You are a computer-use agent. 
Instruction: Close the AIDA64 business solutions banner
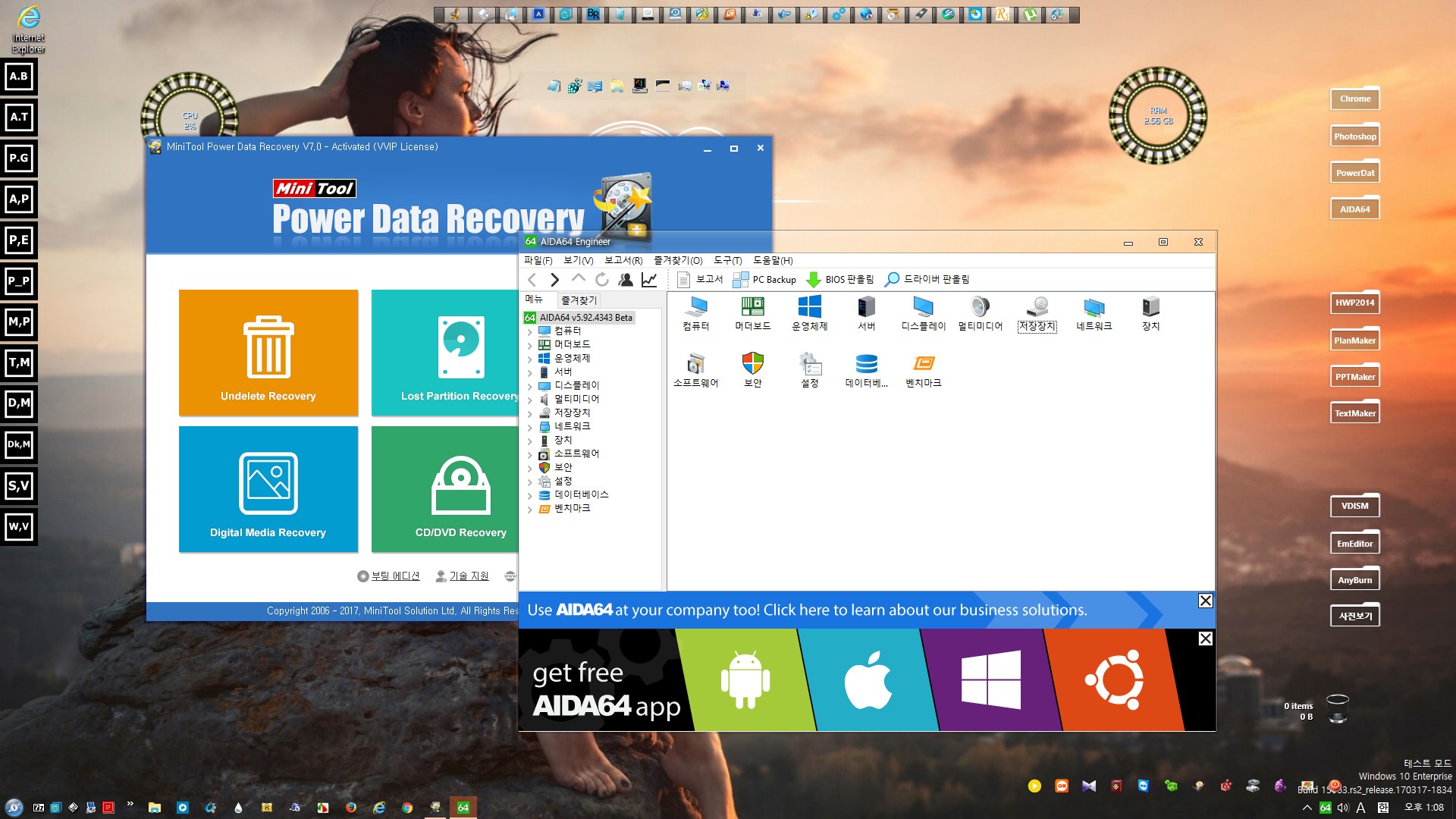coord(1205,601)
